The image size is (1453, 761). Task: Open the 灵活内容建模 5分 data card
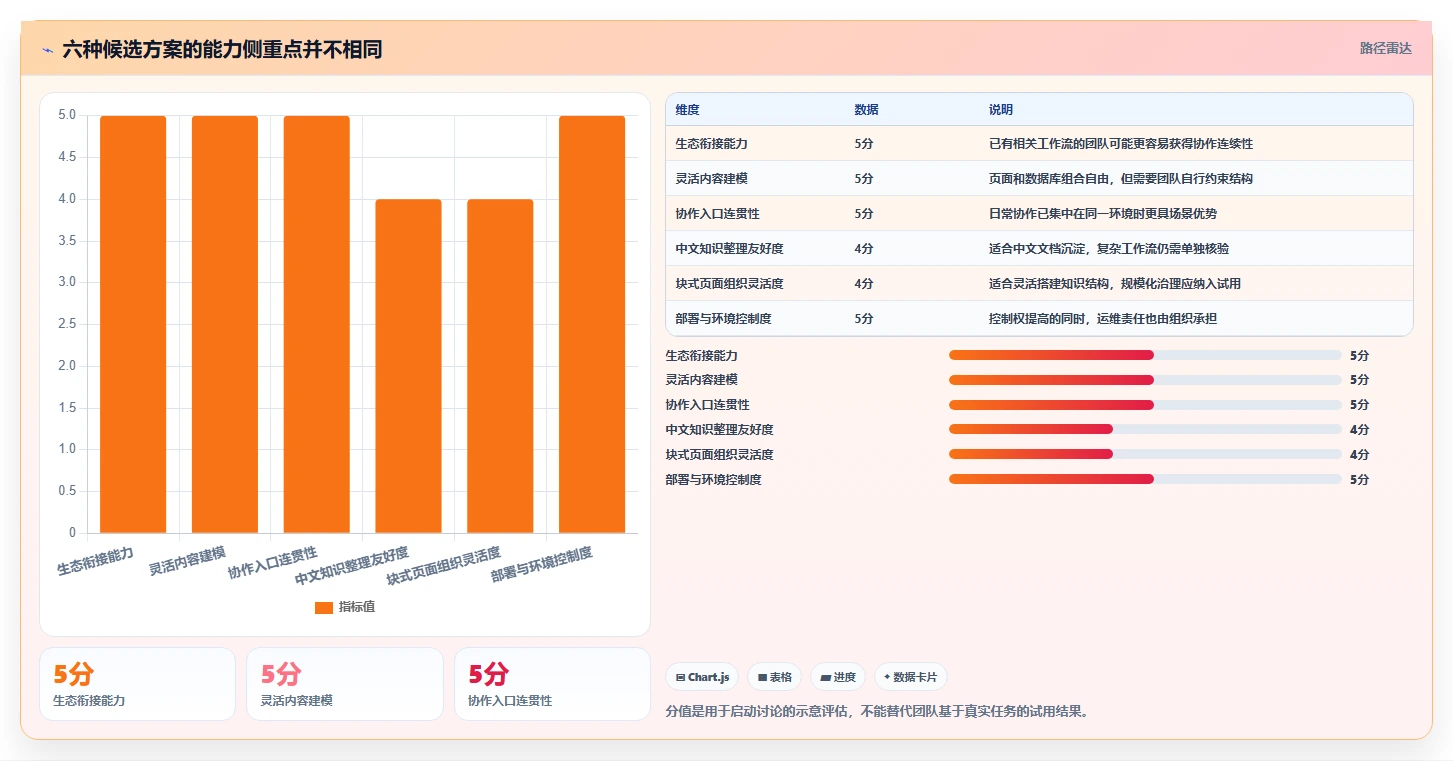(345, 684)
